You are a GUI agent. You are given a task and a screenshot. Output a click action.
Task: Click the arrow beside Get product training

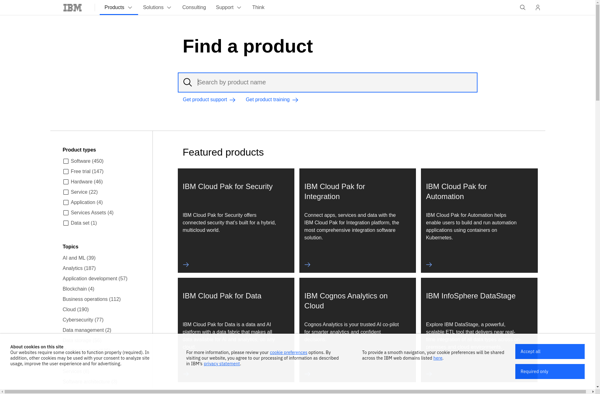[x=295, y=100]
